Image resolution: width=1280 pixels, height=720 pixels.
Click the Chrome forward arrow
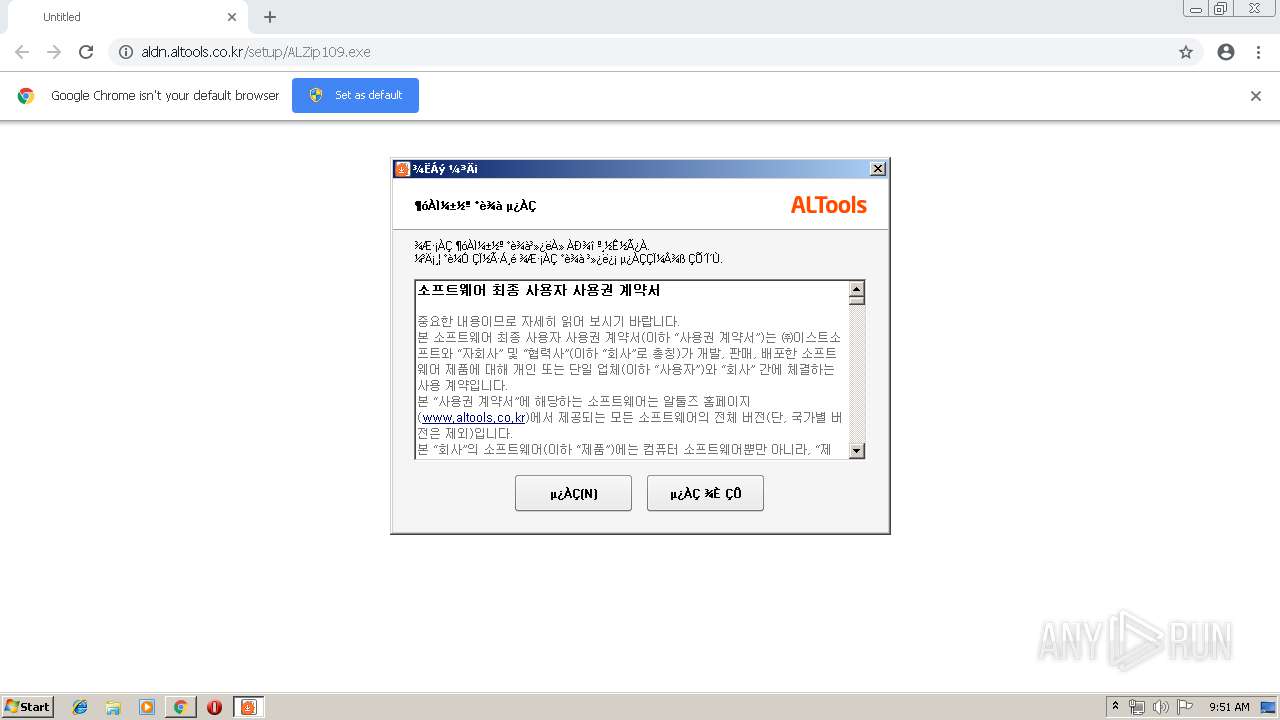coord(54,52)
